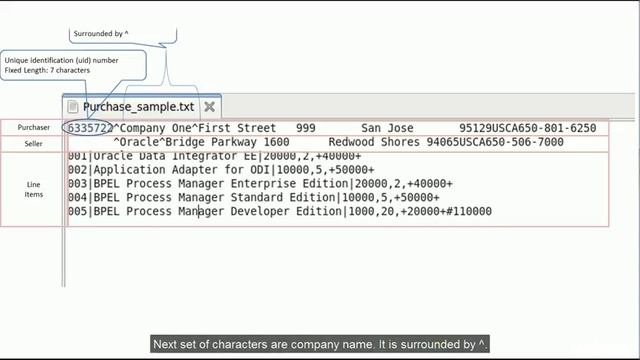Click line 001 Oracle Data Integrator EE
Image resolution: width=640 pixels, height=360 pixels.
click(214, 156)
